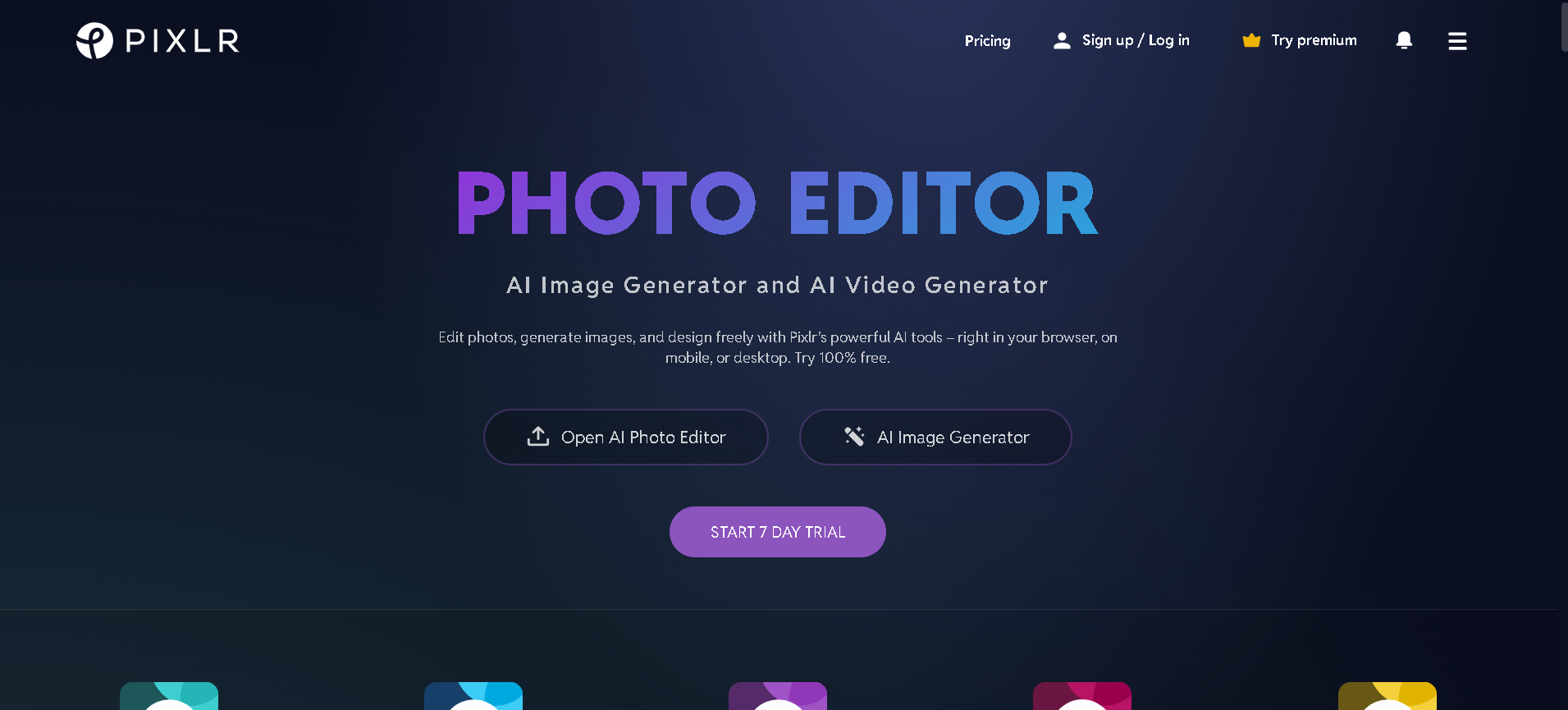Open the AI Image Generator
The width and height of the screenshot is (1568, 710).
[935, 437]
